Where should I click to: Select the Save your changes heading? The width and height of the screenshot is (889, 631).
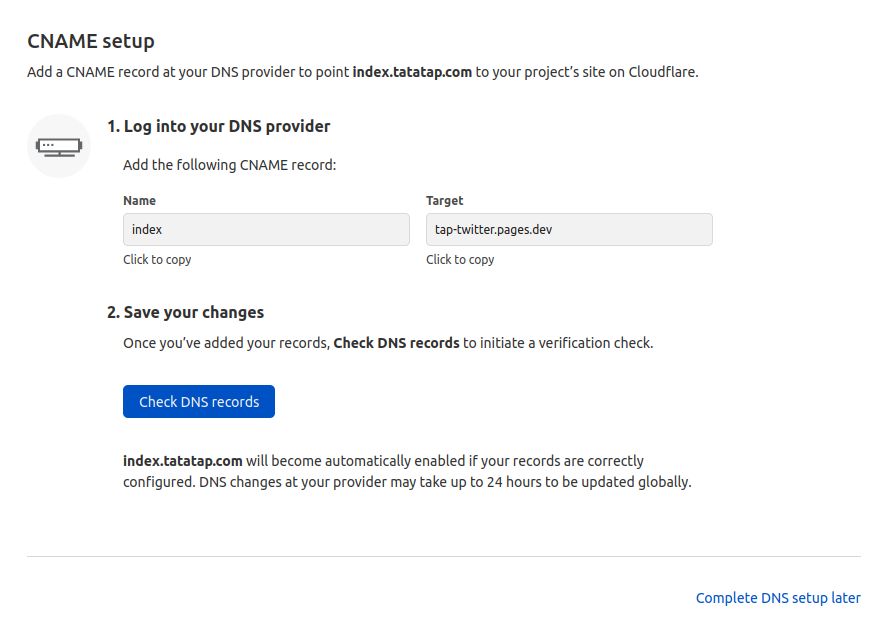pyautogui.click(x=185, y=312)
